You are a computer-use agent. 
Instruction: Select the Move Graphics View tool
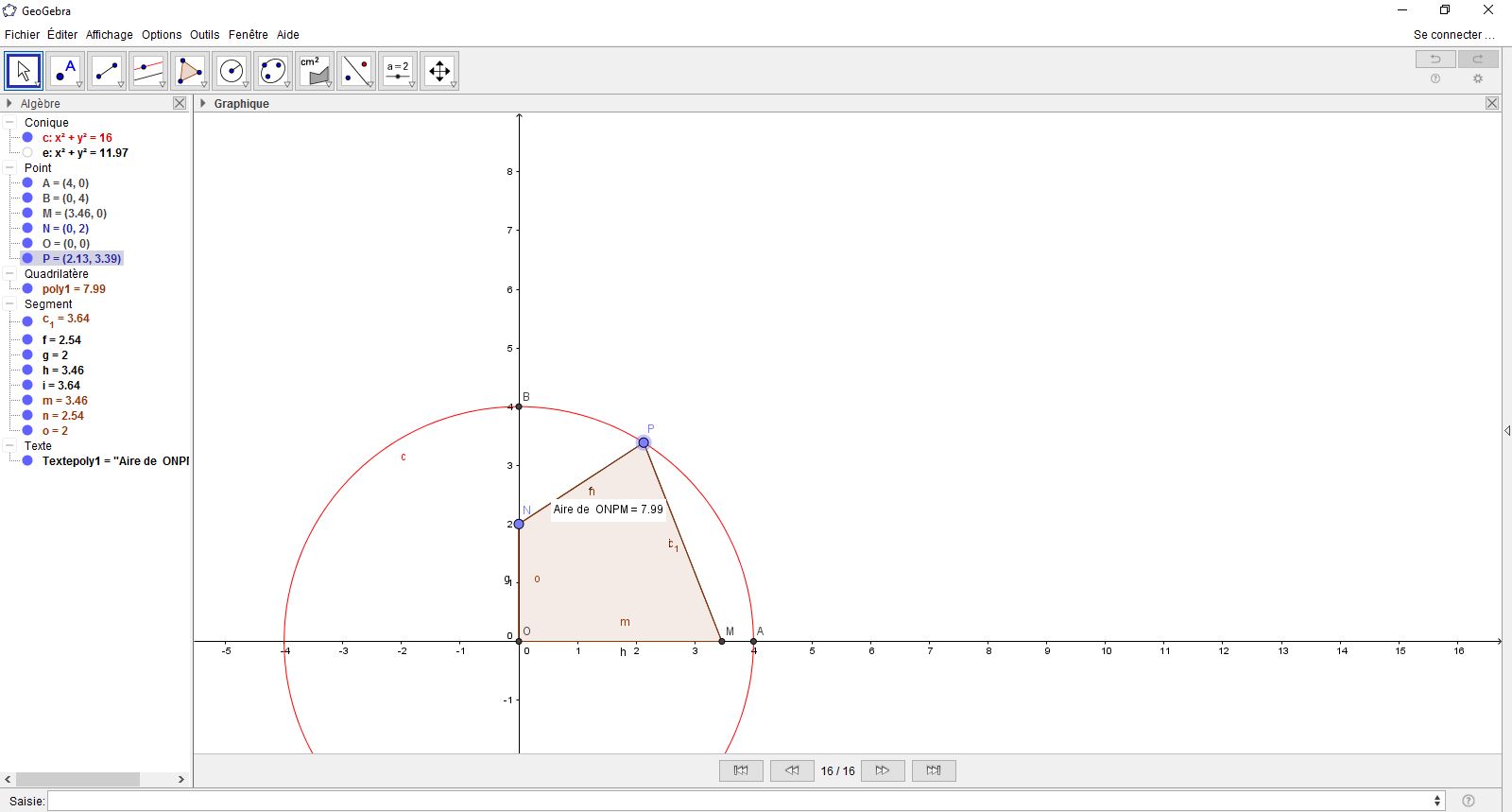click(x=439, y=71)
